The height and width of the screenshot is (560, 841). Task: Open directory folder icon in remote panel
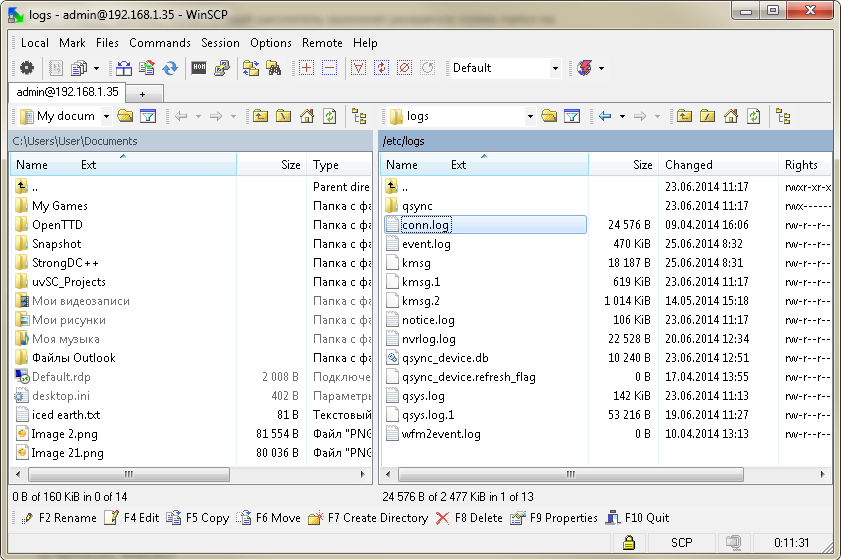(549, 116)
